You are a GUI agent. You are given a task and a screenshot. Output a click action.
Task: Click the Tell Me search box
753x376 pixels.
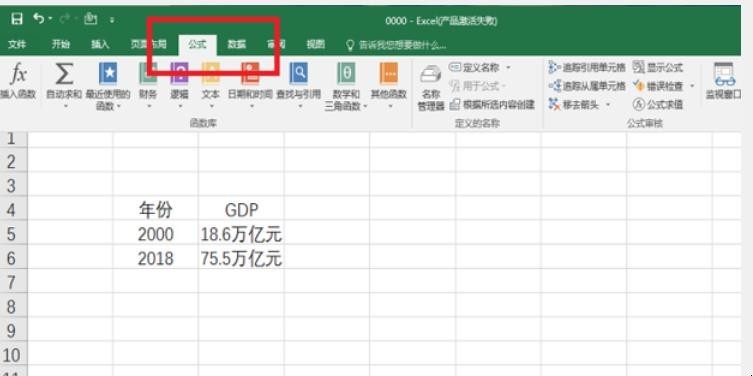click(x=396, y=45)
